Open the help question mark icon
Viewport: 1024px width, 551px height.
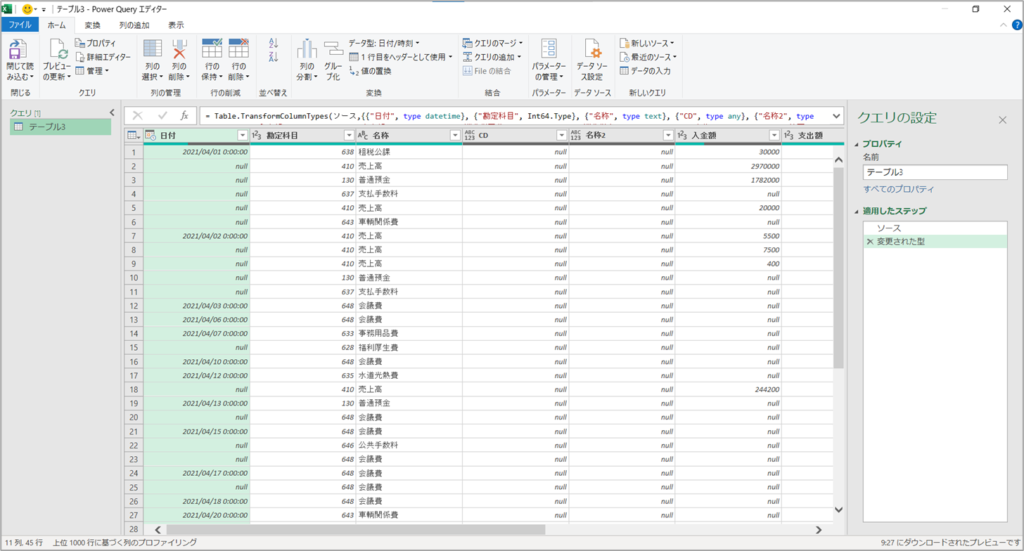[1017, 25]
